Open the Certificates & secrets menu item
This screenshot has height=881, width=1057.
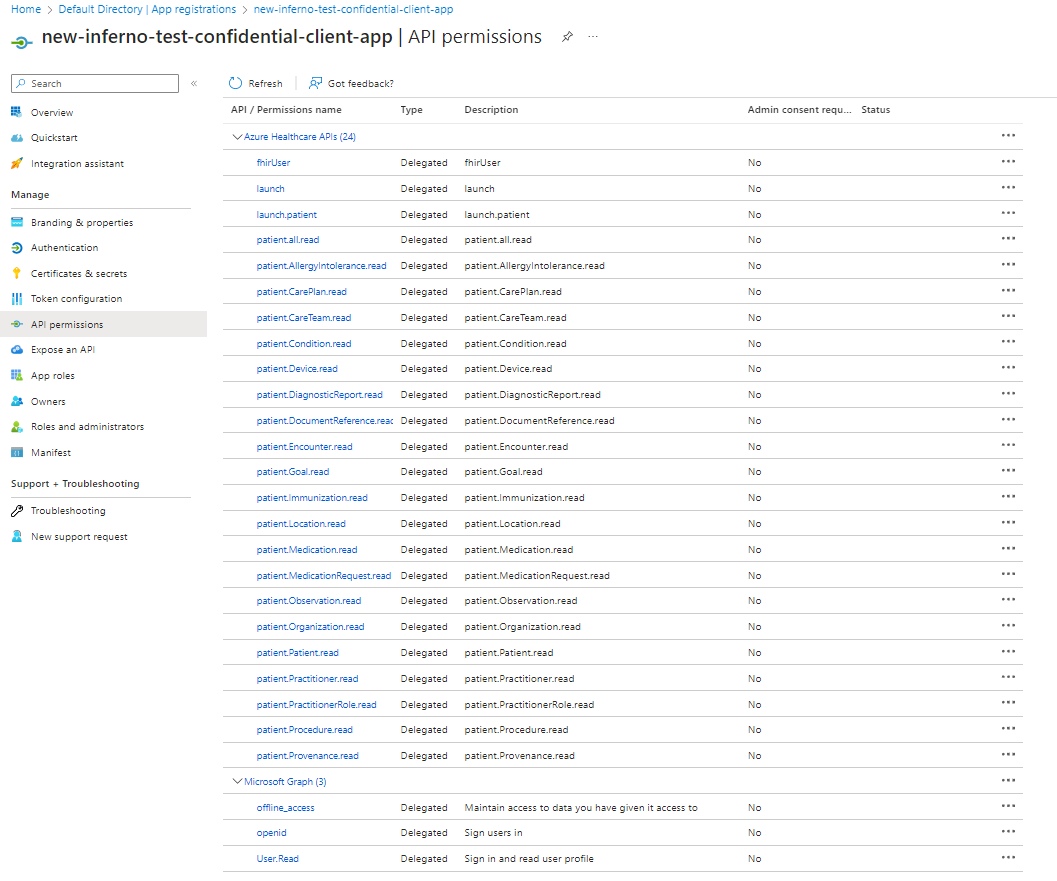pos(79,274)
